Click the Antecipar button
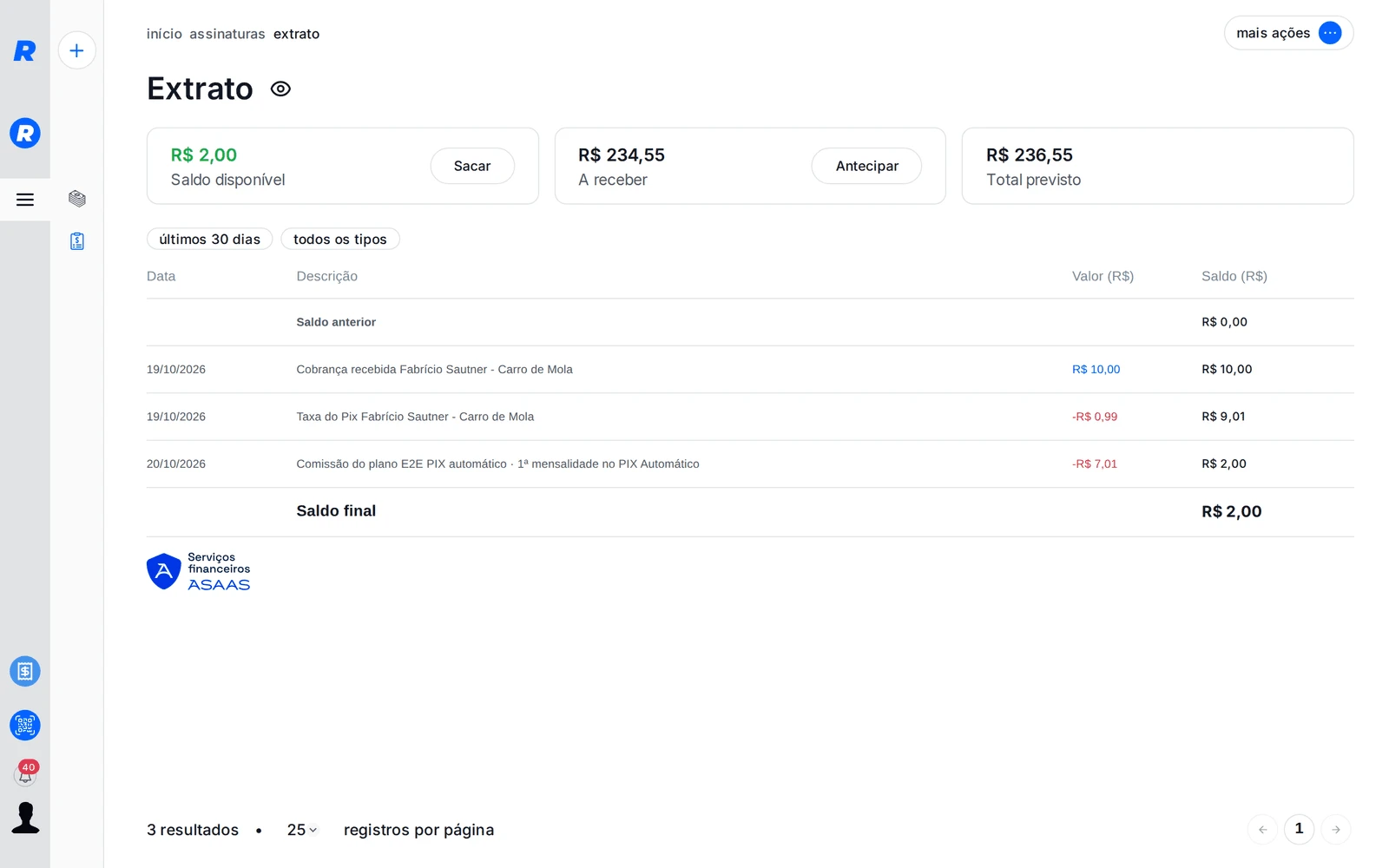This screenshot has height=868, width=1389. 866,166
